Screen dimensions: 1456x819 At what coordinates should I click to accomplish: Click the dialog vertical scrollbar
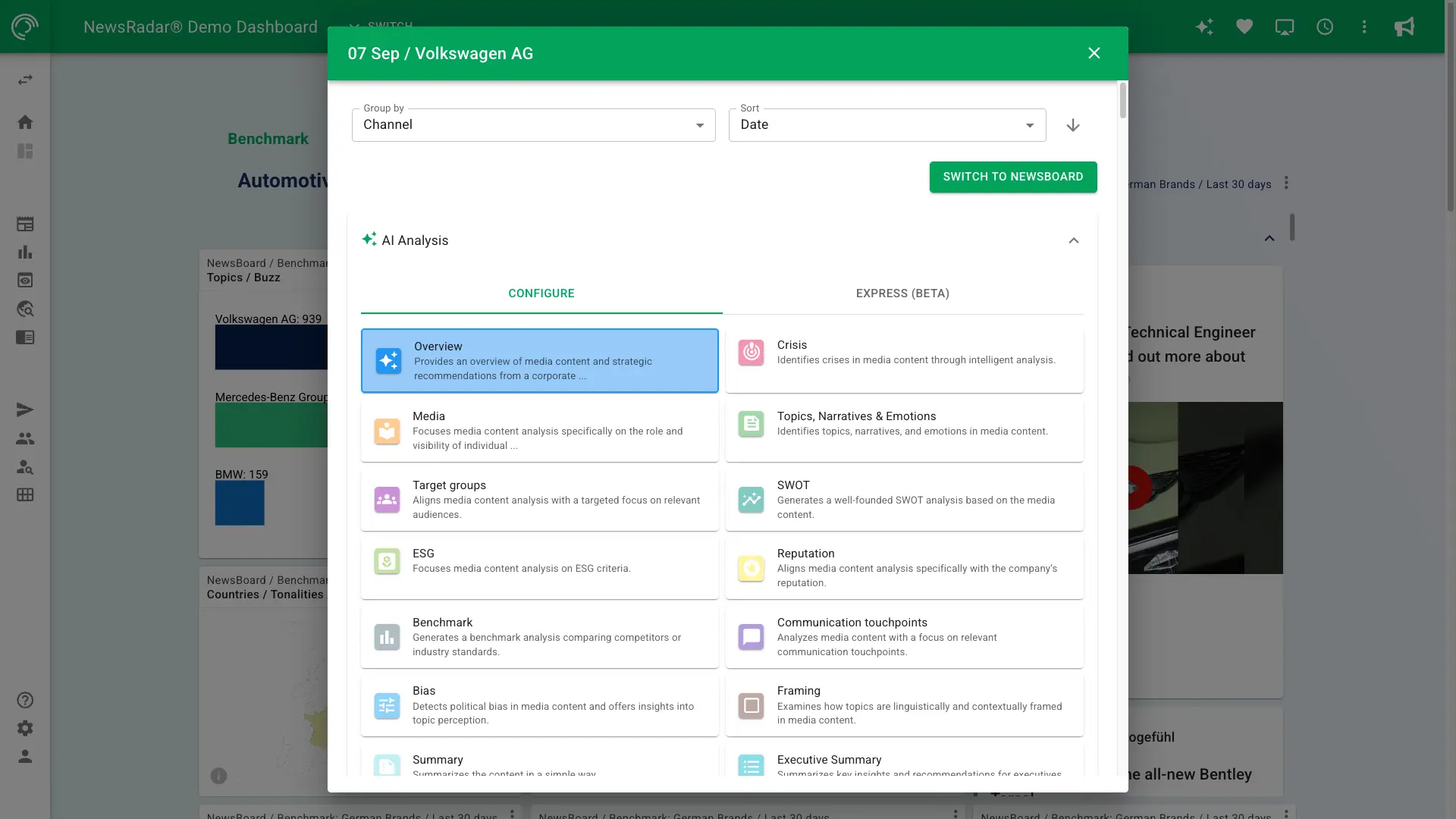pyautogui.click(x=1122, y=101)
